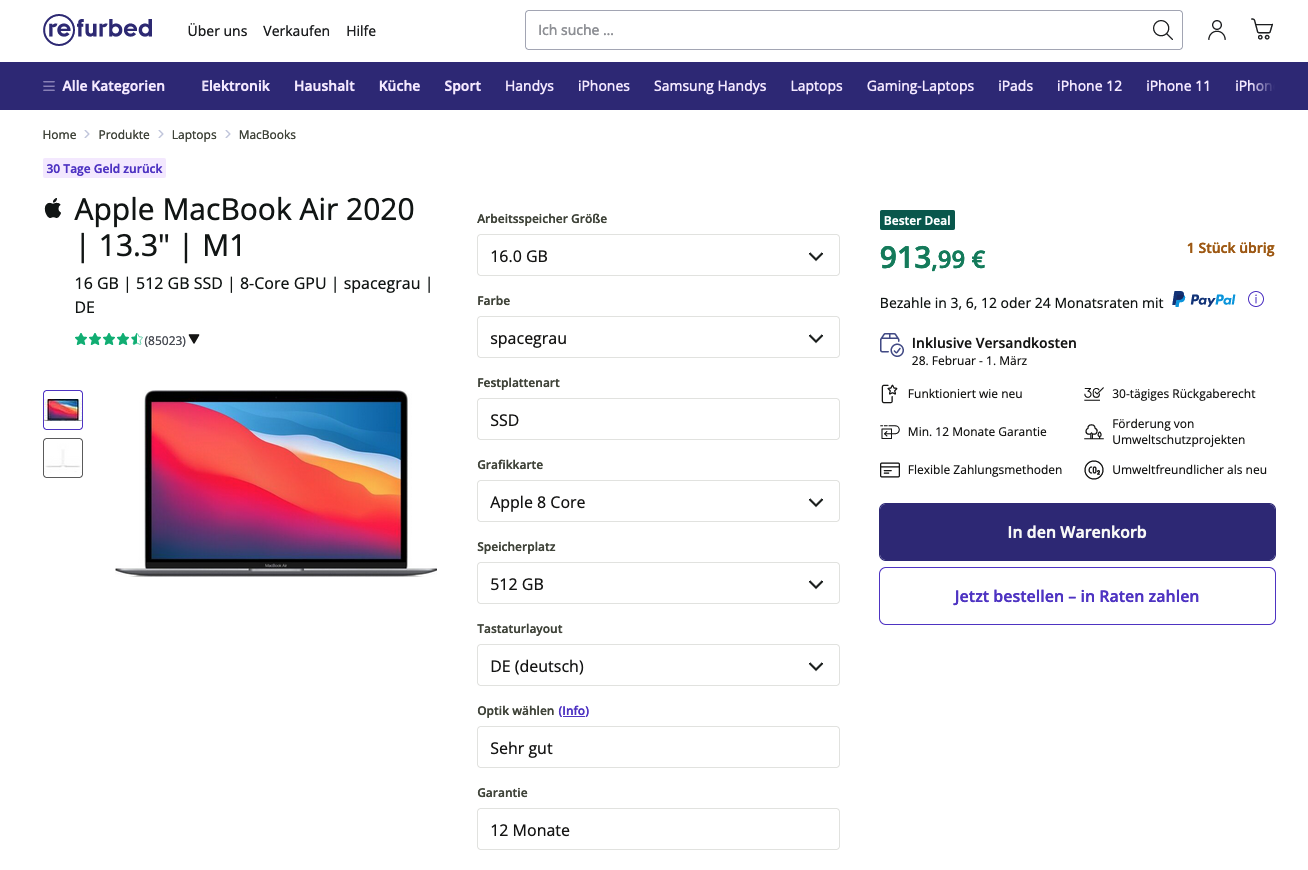Click Produkte in the breadcrumb
Image resolution: width=1308 pixels, height=870 pixels.
pos(124,135)
